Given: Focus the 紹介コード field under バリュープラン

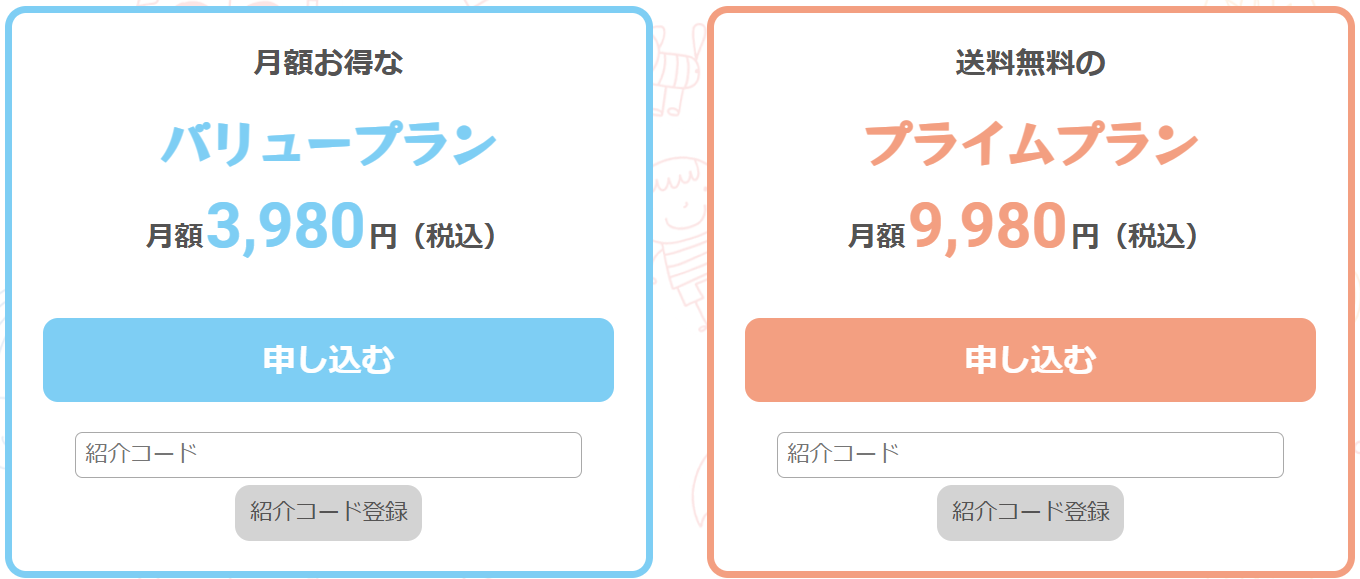Looking at the screenshot, I should coord(328,455).
